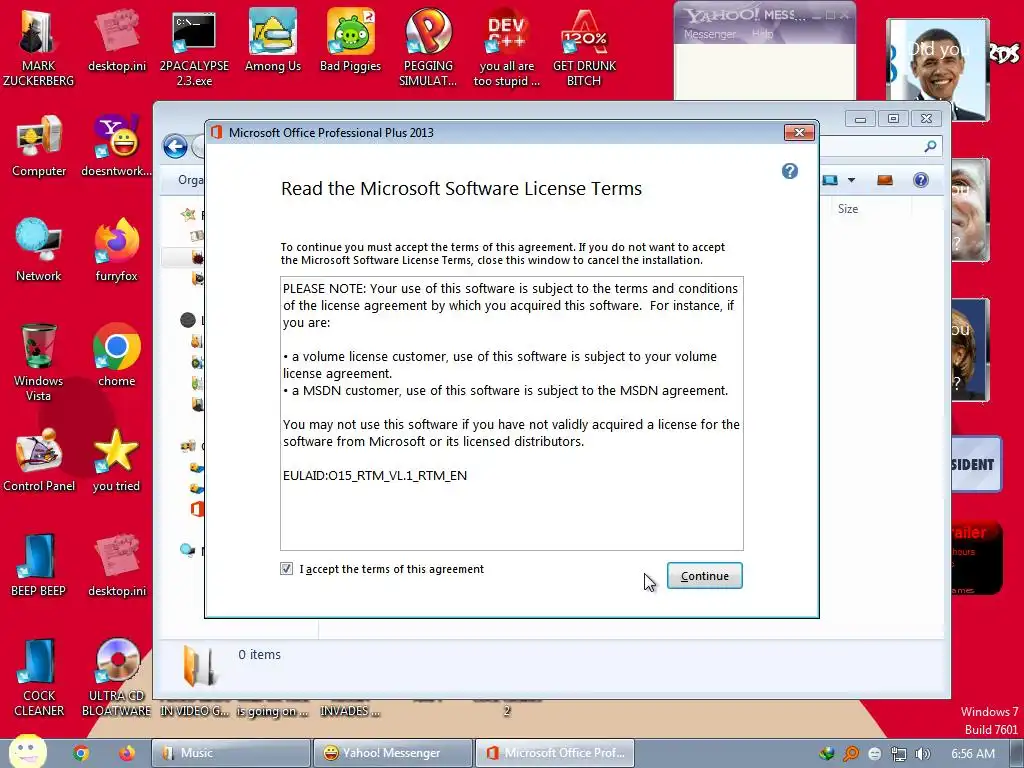Minimize the Explorer window
This screenshot has width=1024, height=768.
[x=860, y=118]
